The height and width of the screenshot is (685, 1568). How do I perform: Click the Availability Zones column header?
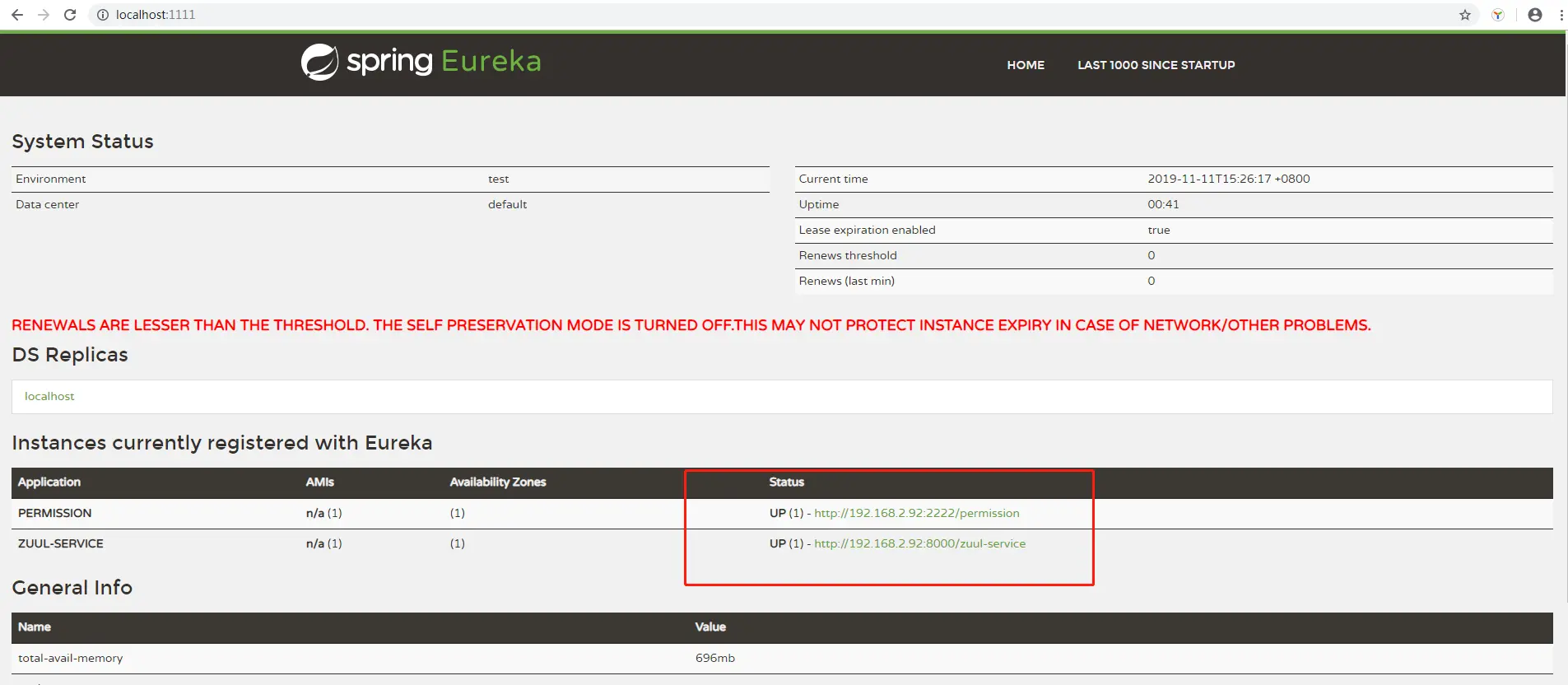coord(498,482)
